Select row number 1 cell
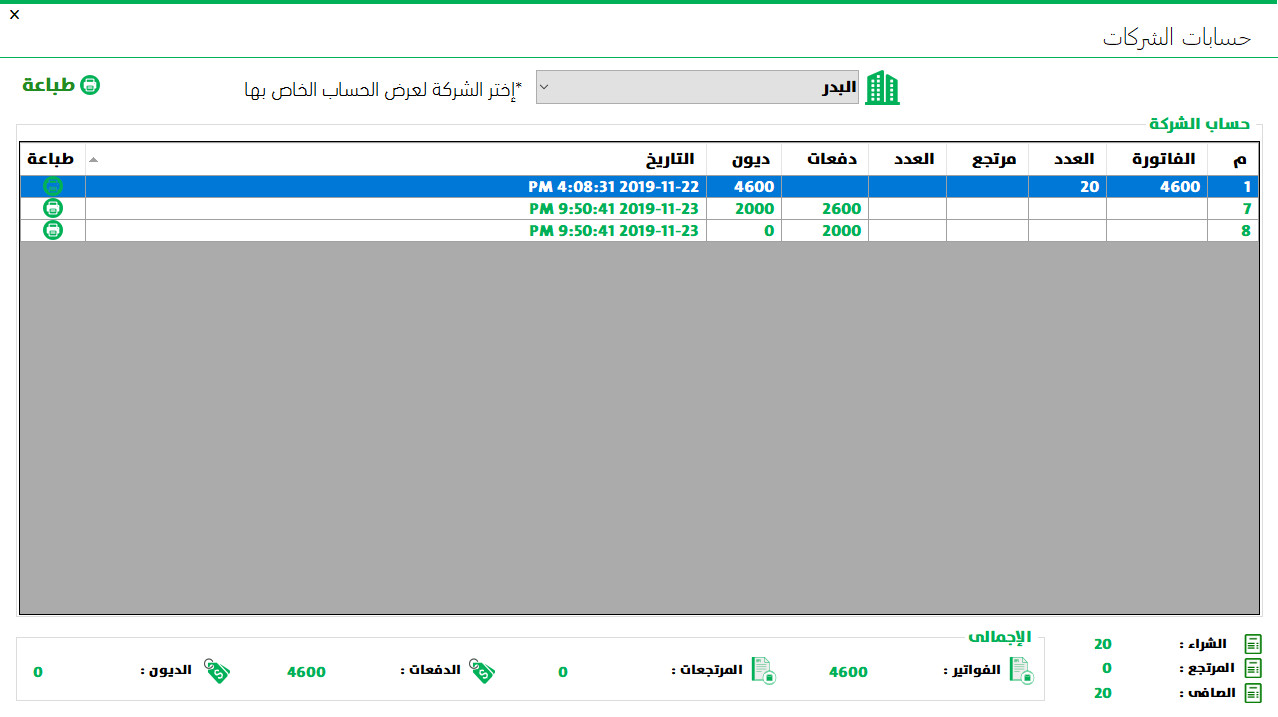Screen dimensions: 1278x717 (1233, 187)
